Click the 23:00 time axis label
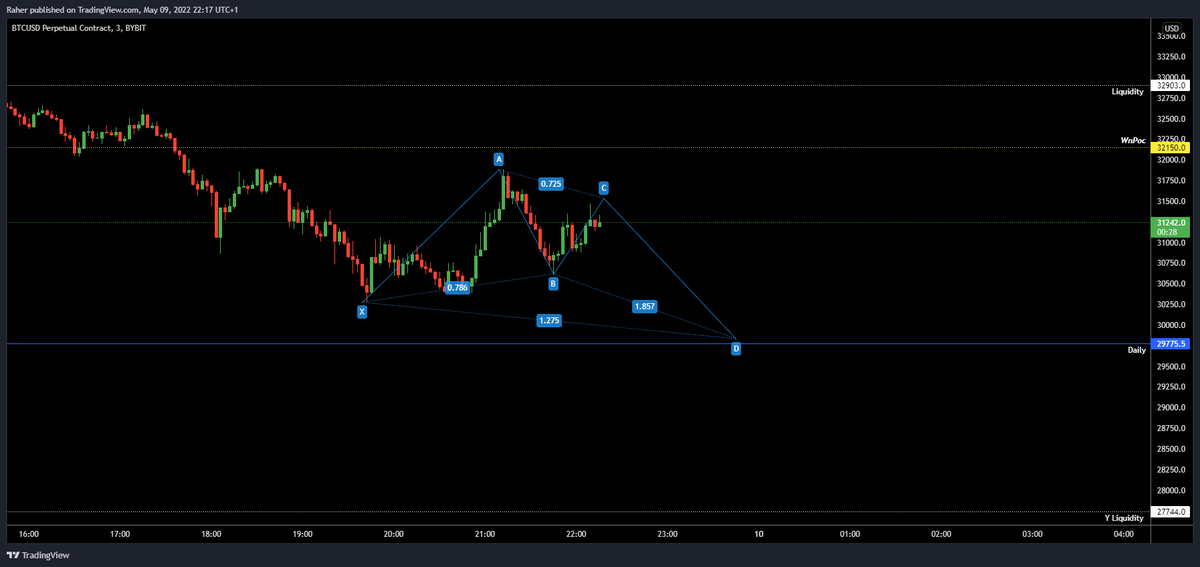This screenshot has height=567, width=1200. point(668,534)
